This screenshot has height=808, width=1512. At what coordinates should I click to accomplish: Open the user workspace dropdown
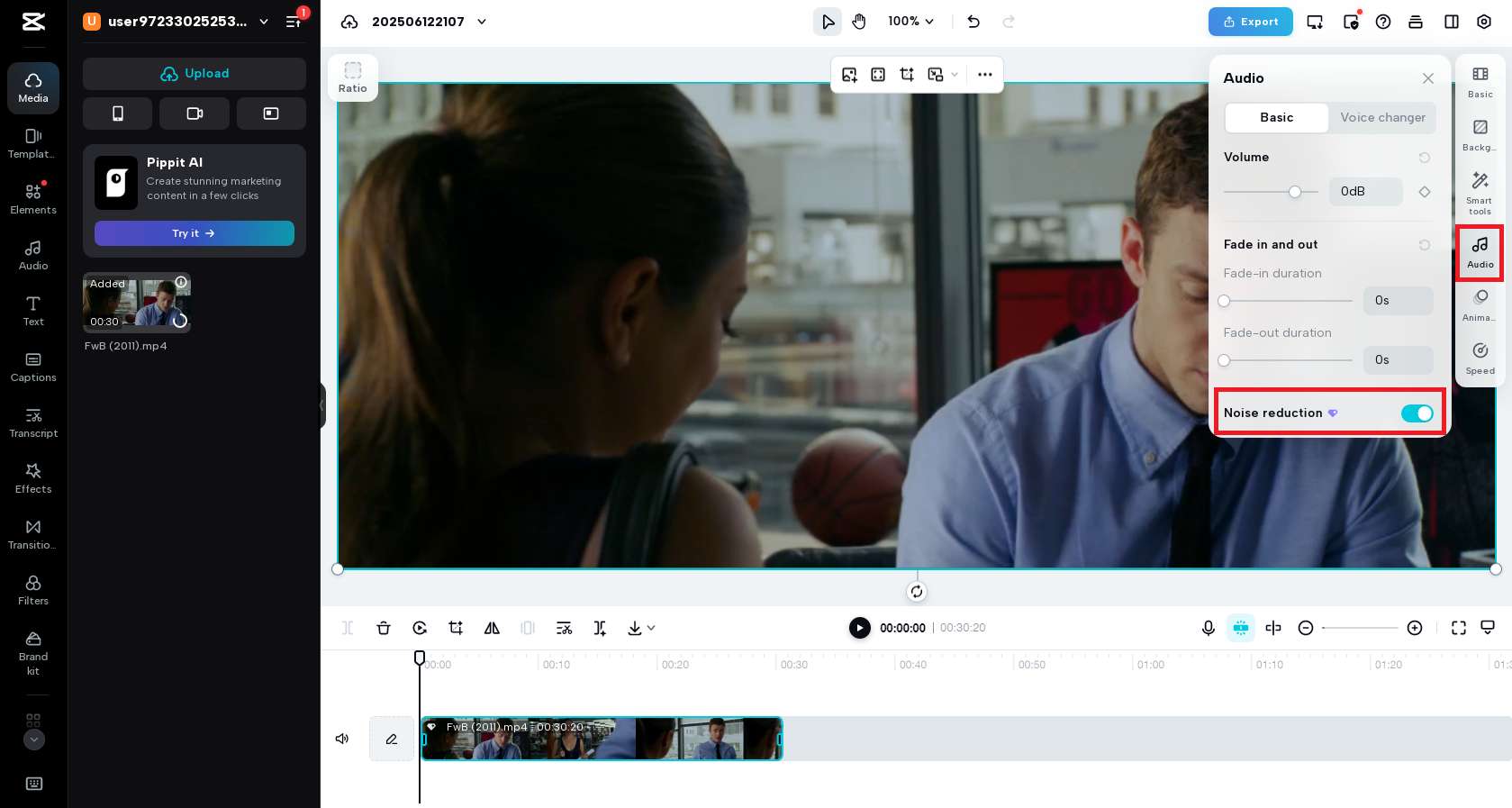coord(264,22)
